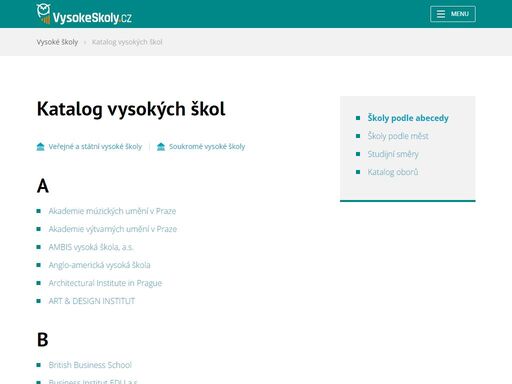Screen dimensions: 512x384
Task: Click the letter A section heading
Action: (x=43, y=186)
